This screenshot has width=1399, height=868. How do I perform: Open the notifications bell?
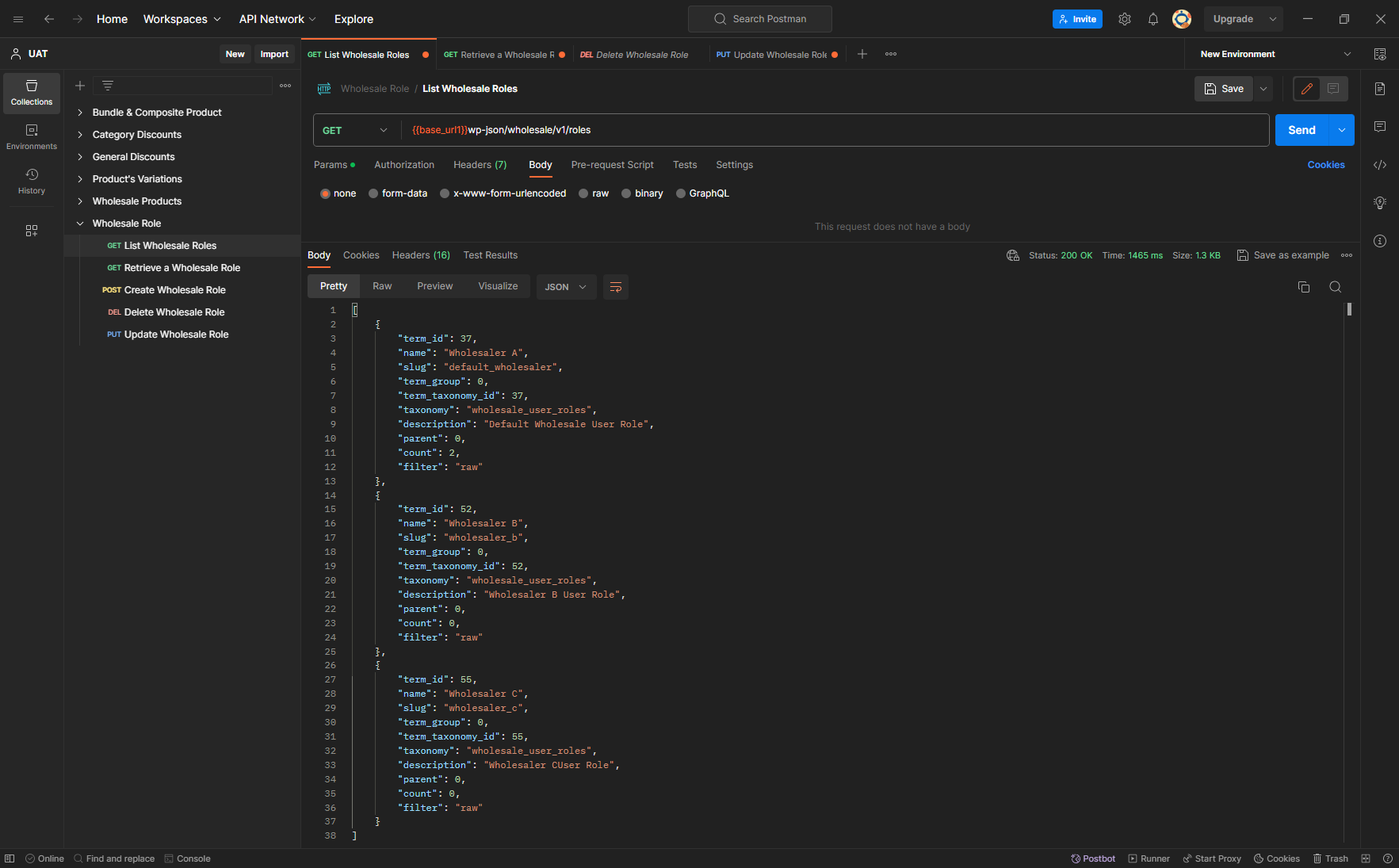tap(1153, 19)
